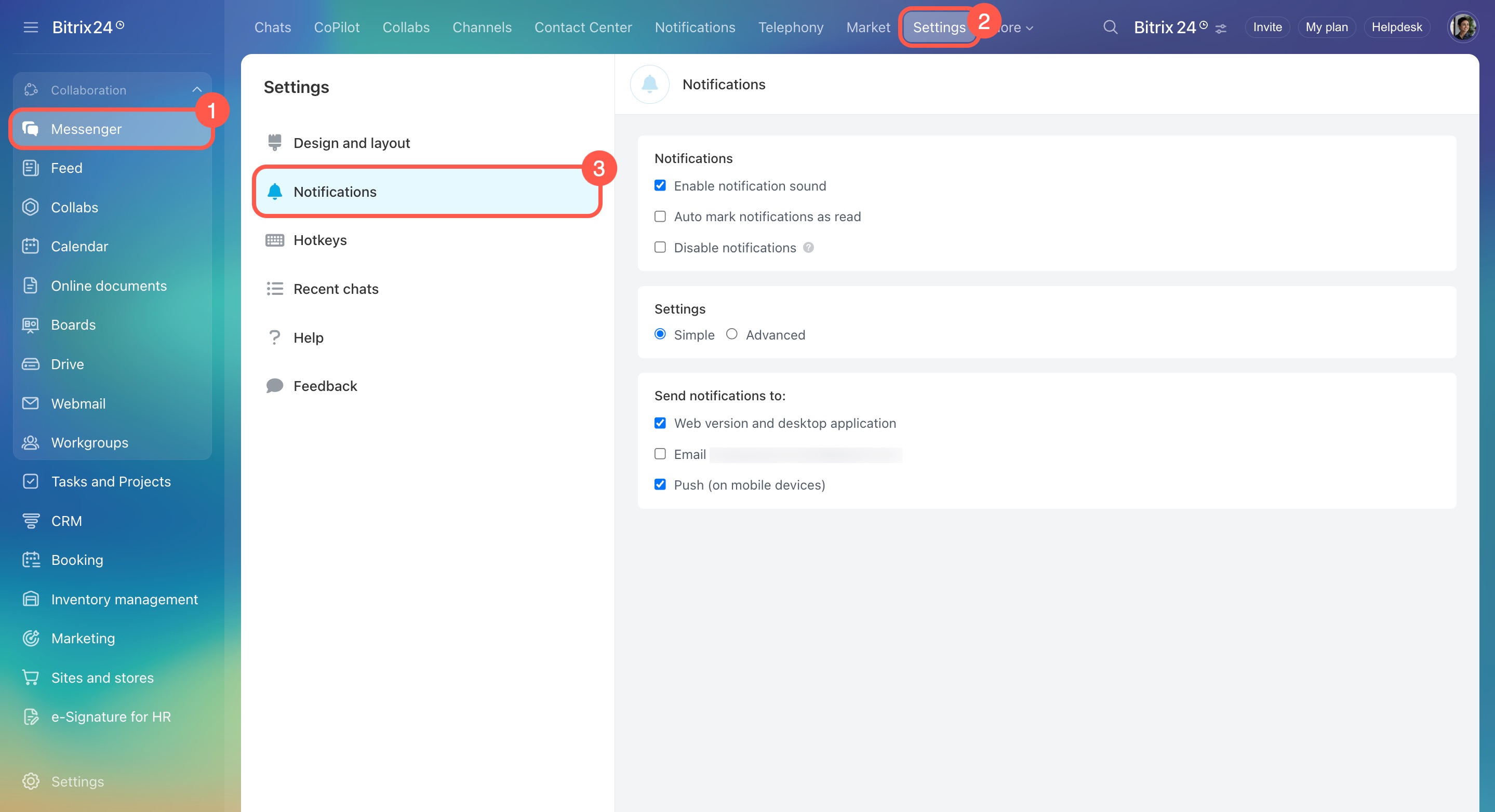Click the search magnifier icon in header
This screenshot has height=812, width=1495.
(1110, 28)
